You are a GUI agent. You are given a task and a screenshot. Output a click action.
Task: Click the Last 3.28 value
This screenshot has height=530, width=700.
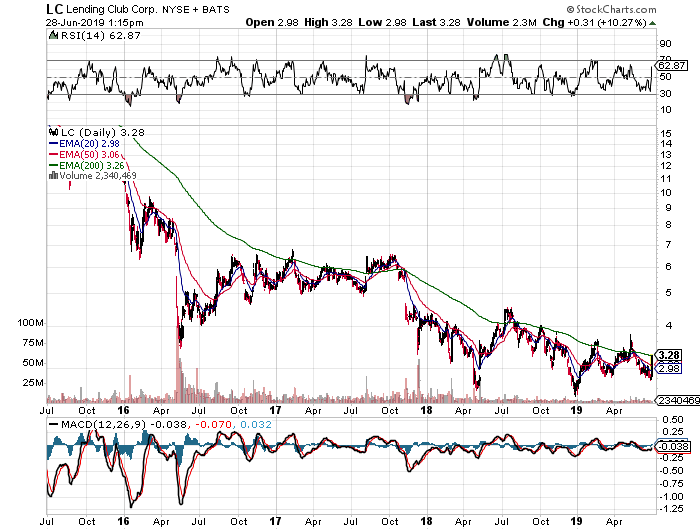pos(436,22)
